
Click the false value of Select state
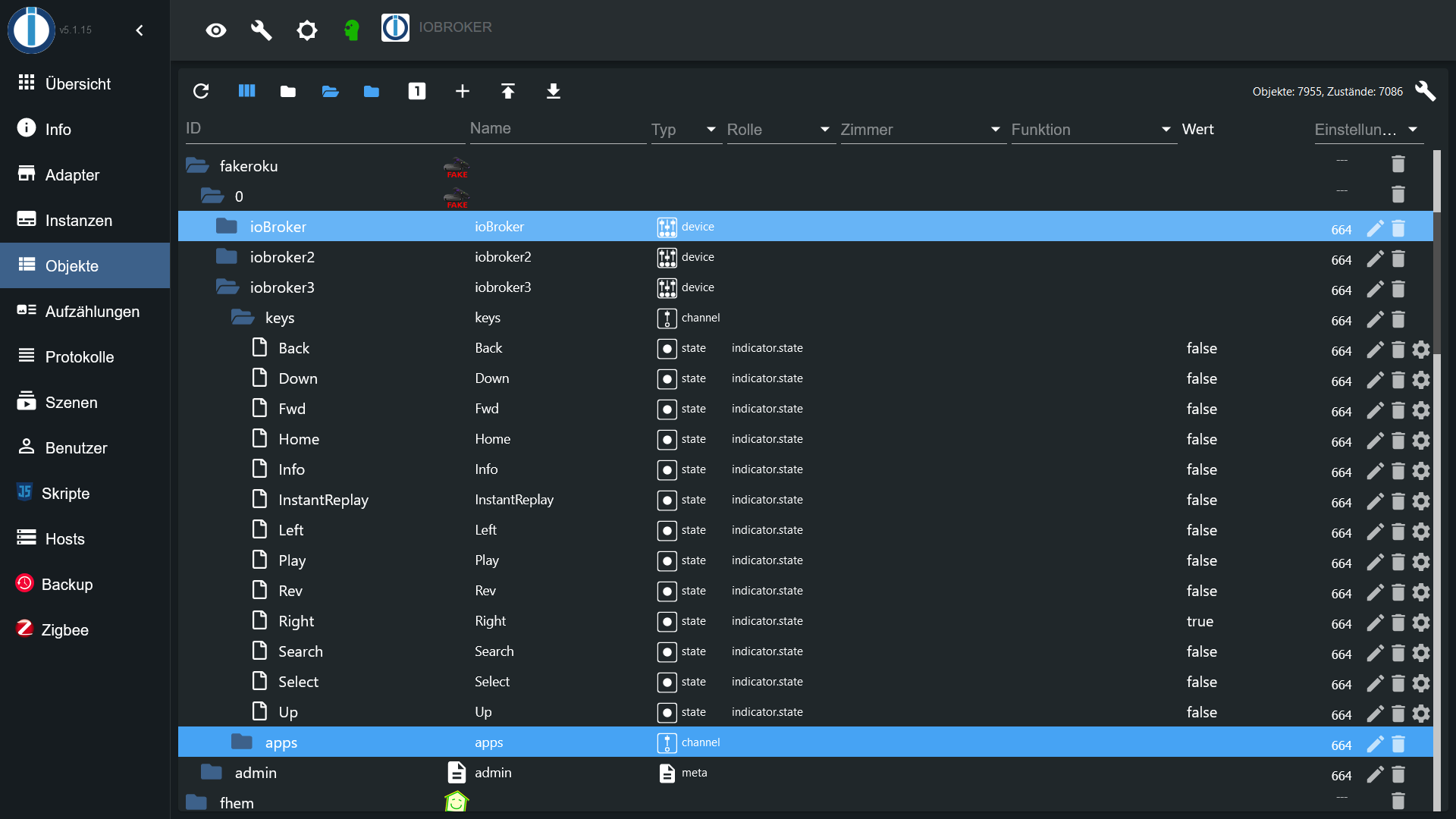1202,682
